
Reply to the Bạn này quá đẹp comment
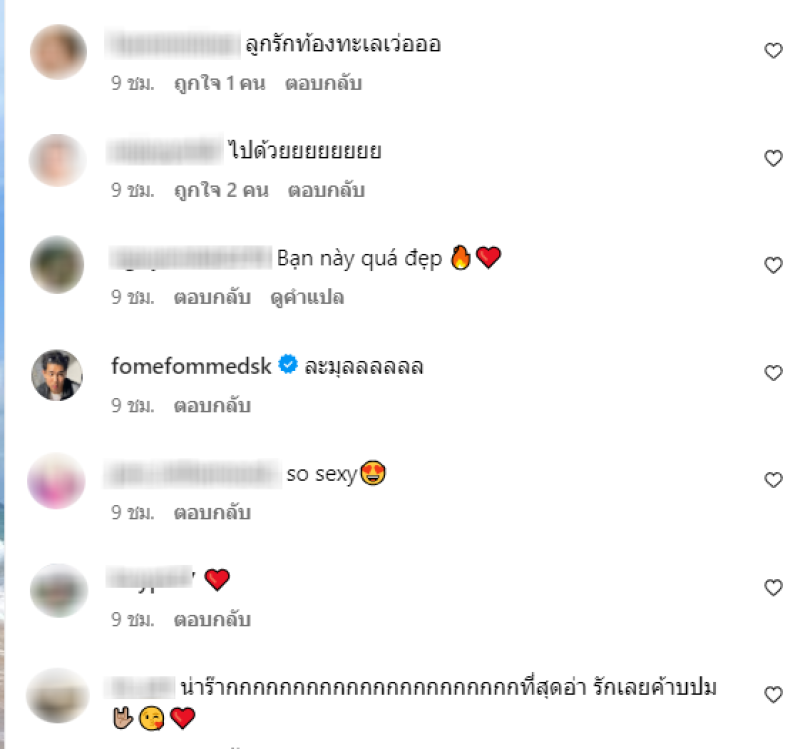(x=212, y=297)
